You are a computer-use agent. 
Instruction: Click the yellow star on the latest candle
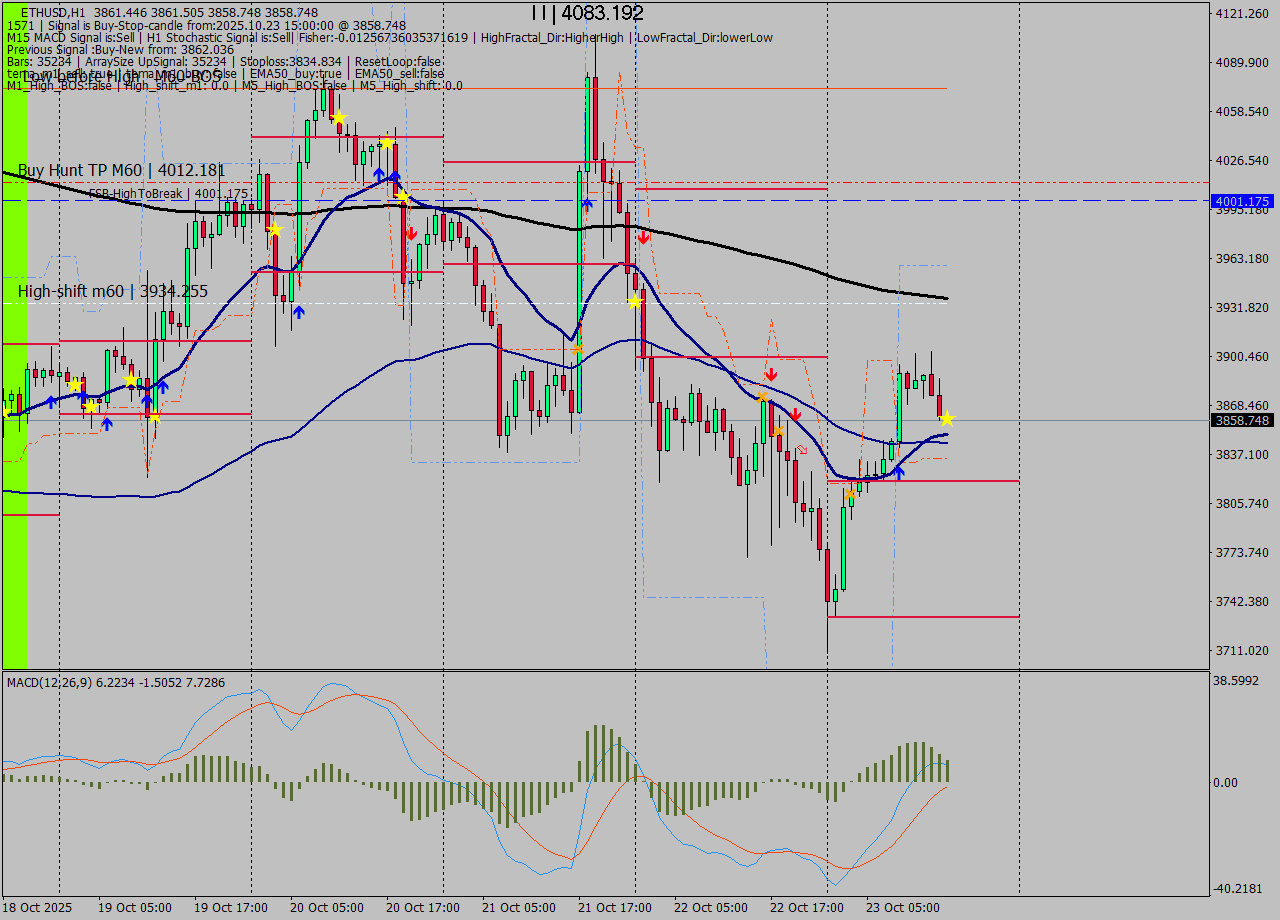coord(947,418)
